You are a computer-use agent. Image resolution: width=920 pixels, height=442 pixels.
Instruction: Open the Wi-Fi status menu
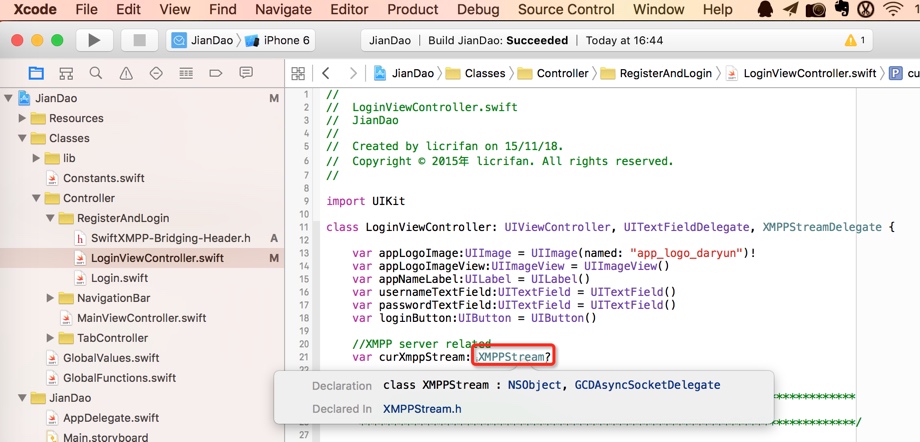(893, 9)
